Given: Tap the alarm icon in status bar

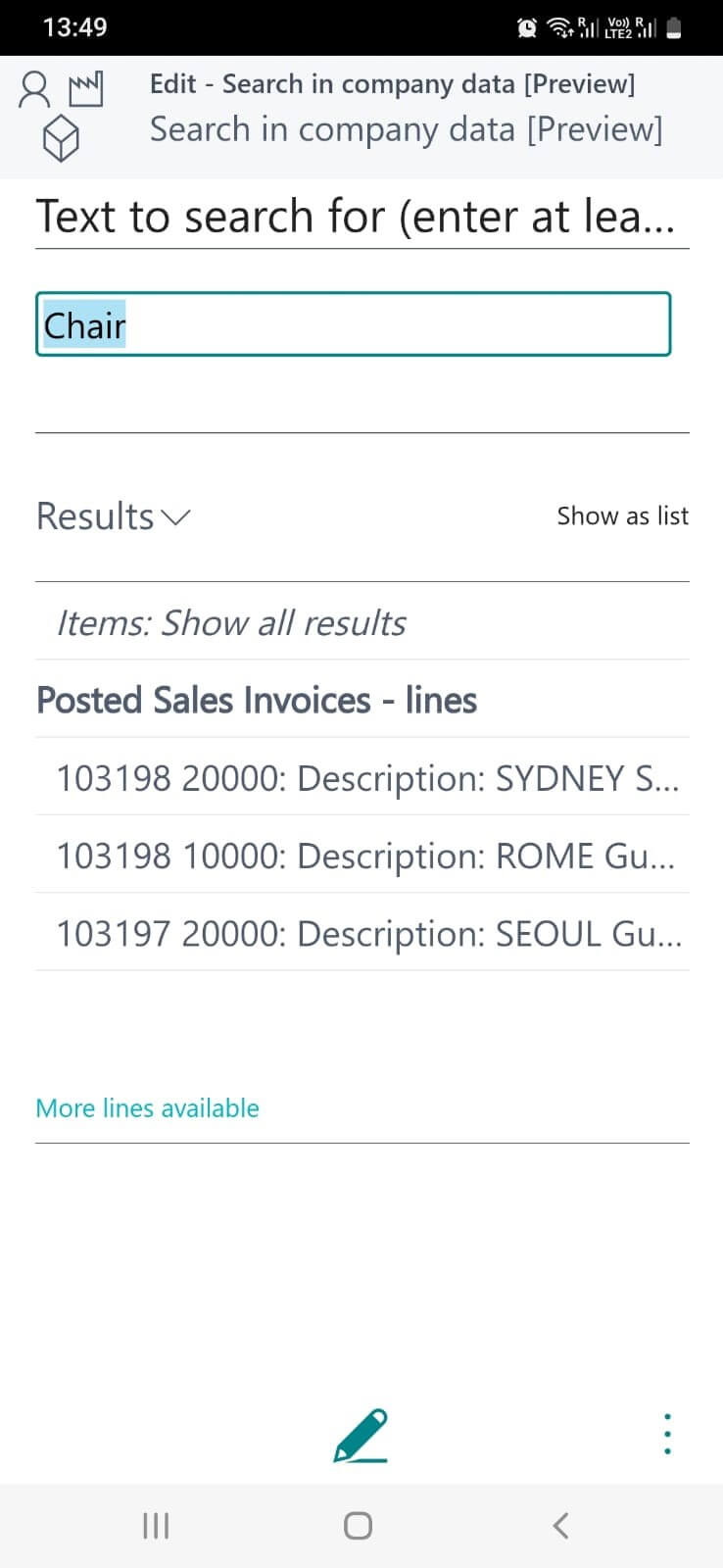Looking at the screenshot, I should coord(527,28).
